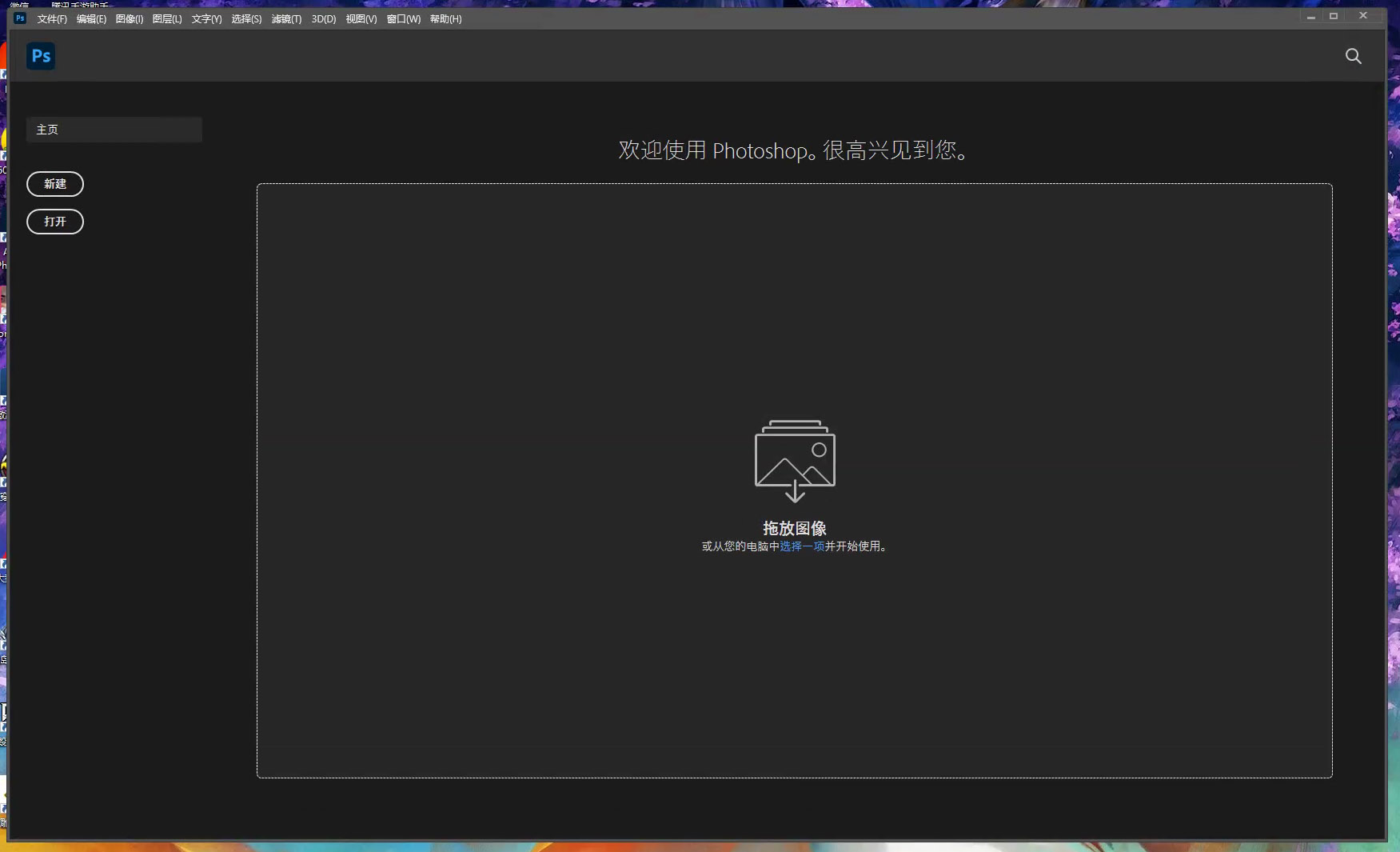Open the 选择(S) menu
Viewport: 1400px width, 852px height.
[246, 19]
